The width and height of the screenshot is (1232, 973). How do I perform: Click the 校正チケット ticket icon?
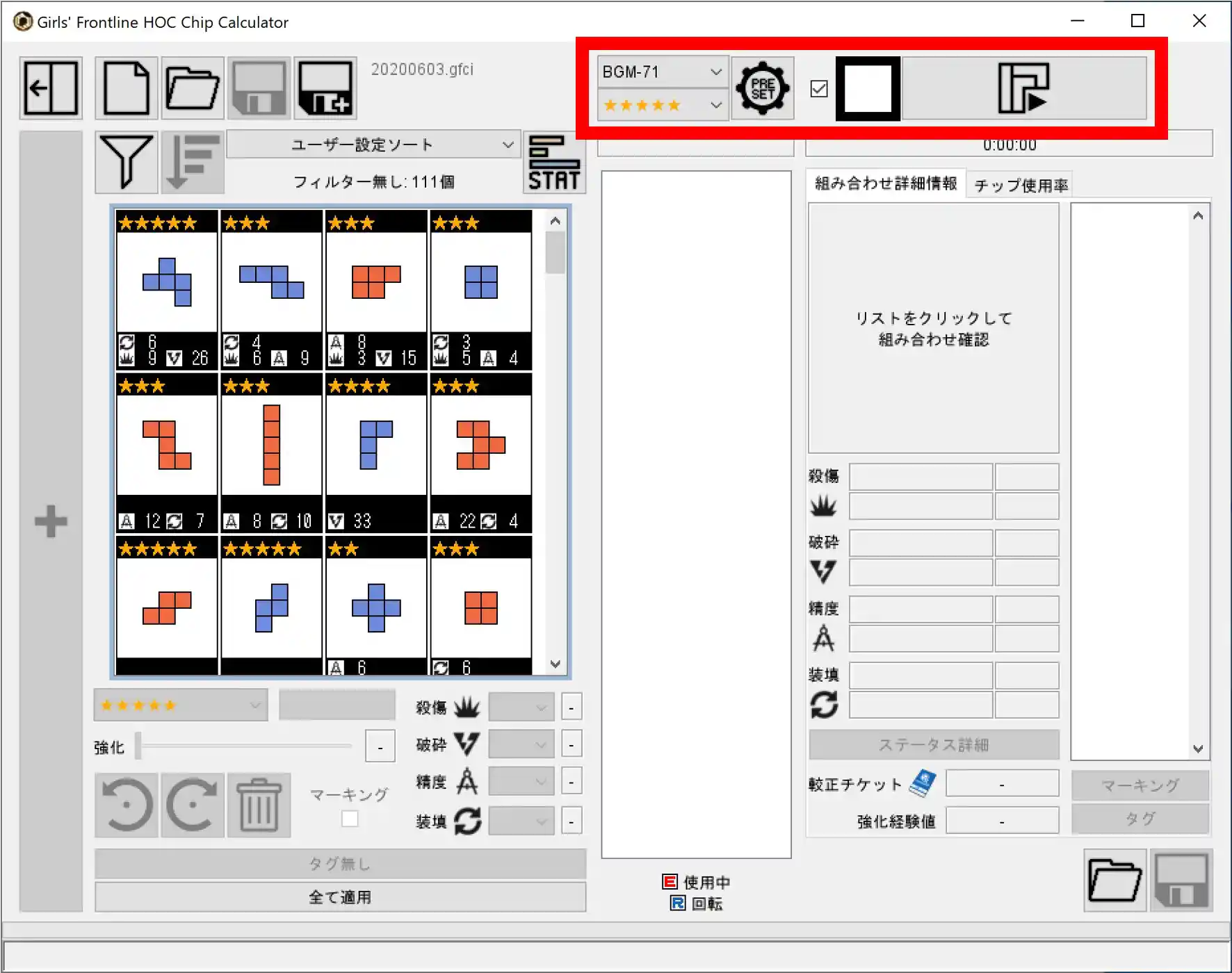pyautogui.click(x=923, y=784)
